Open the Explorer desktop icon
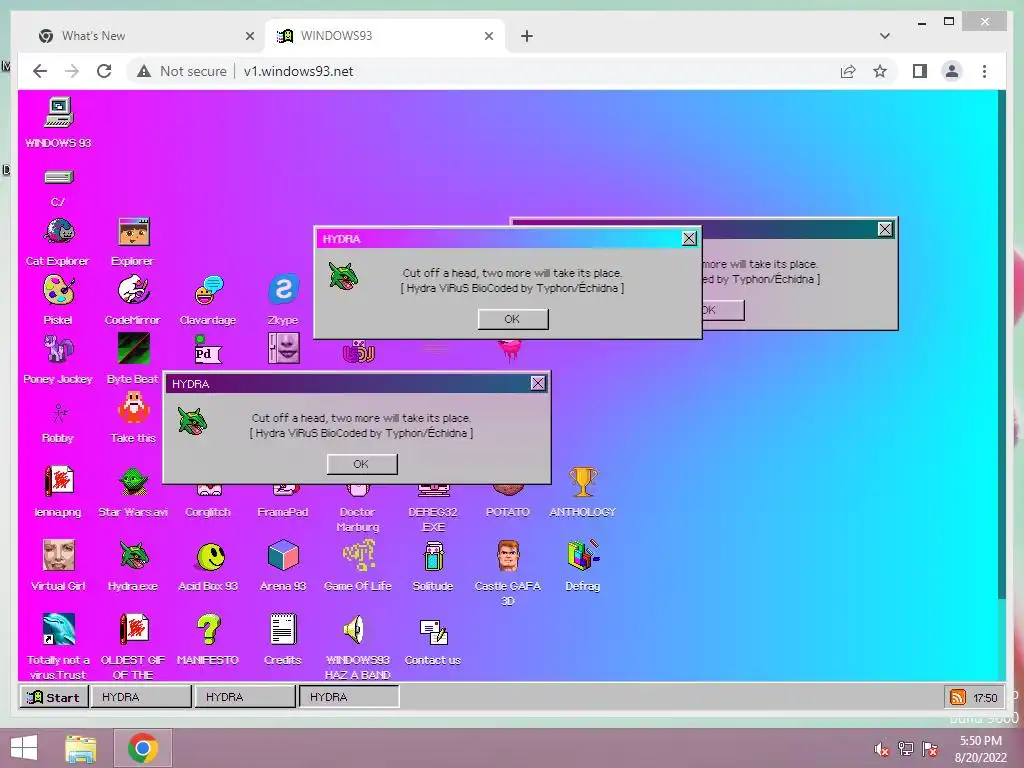The image size is (1024, 768). point(133,232)
